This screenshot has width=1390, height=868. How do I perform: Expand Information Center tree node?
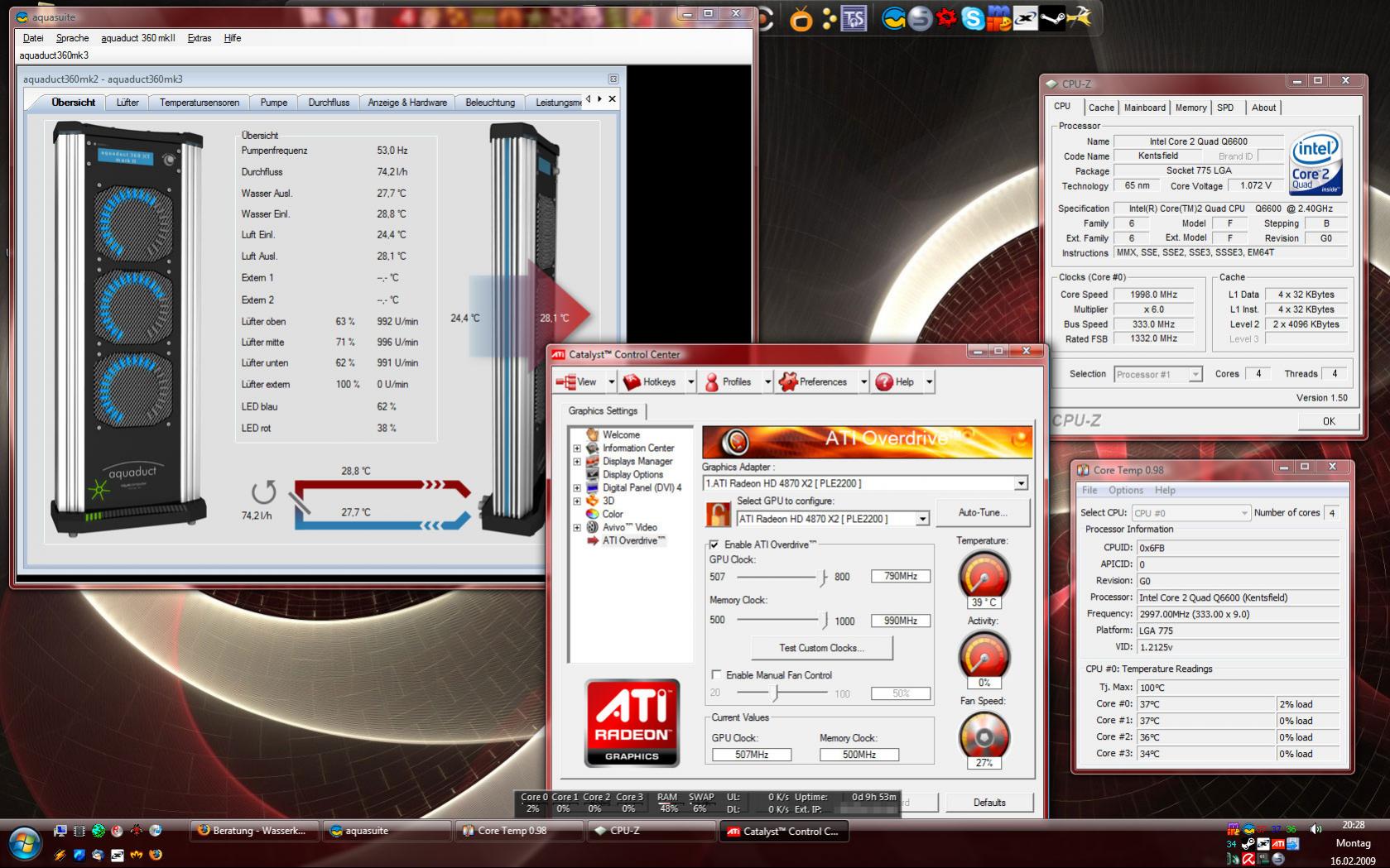tap(577, 448)
